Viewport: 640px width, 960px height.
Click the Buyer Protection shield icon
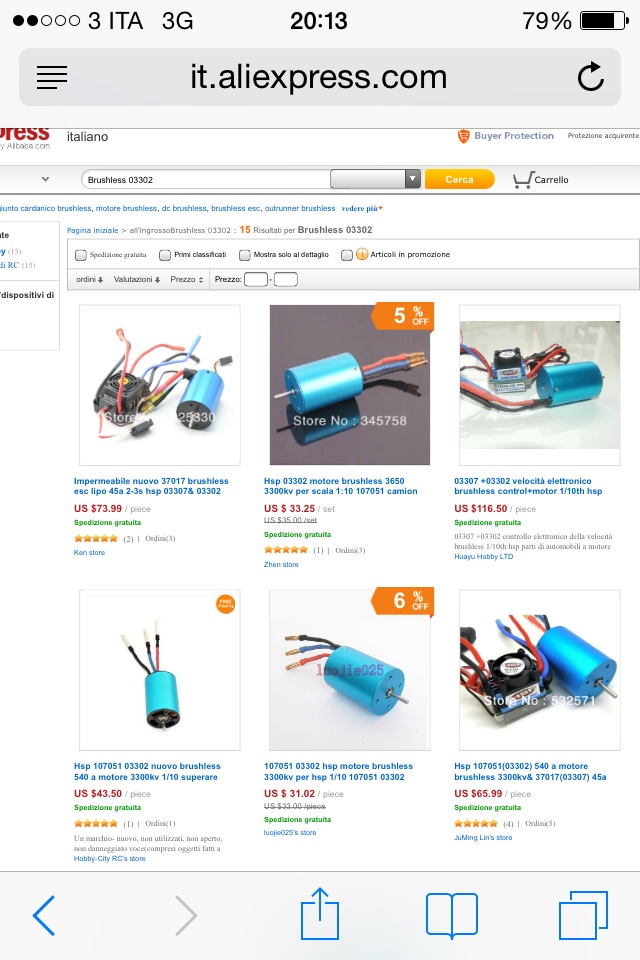464,136
